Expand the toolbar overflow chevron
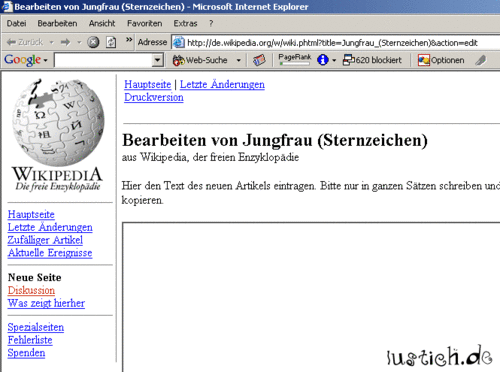This screenshot has height=372, width=500. point(129,40)
